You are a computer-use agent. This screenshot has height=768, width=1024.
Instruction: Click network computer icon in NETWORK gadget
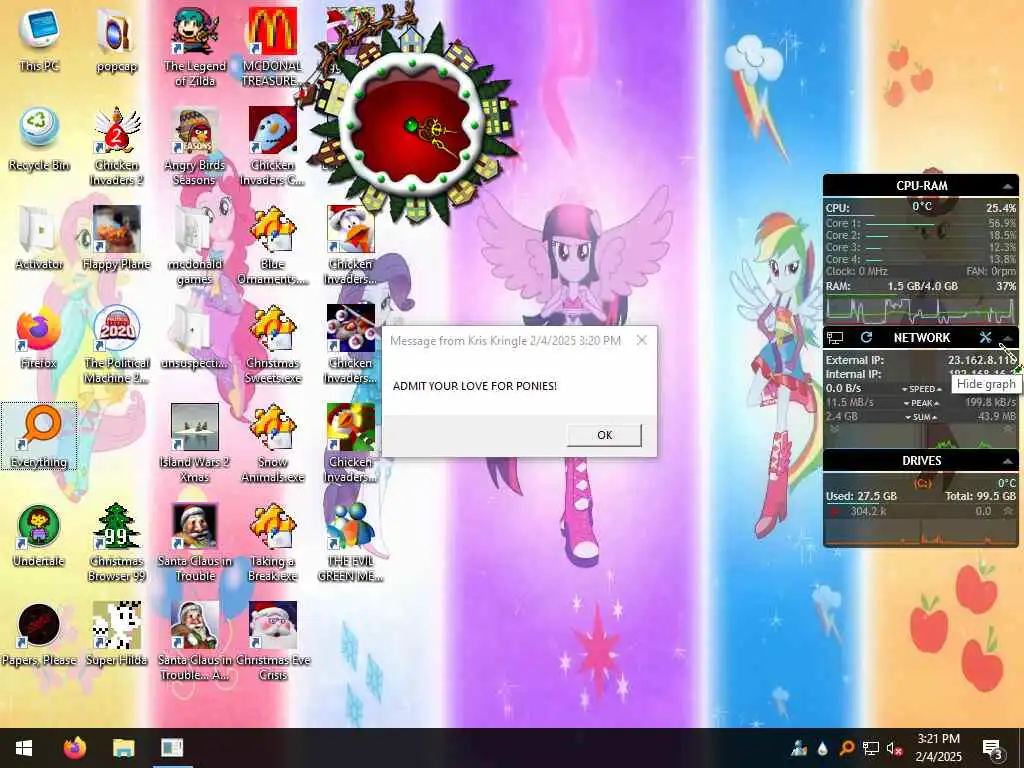[x=835, y=338]
